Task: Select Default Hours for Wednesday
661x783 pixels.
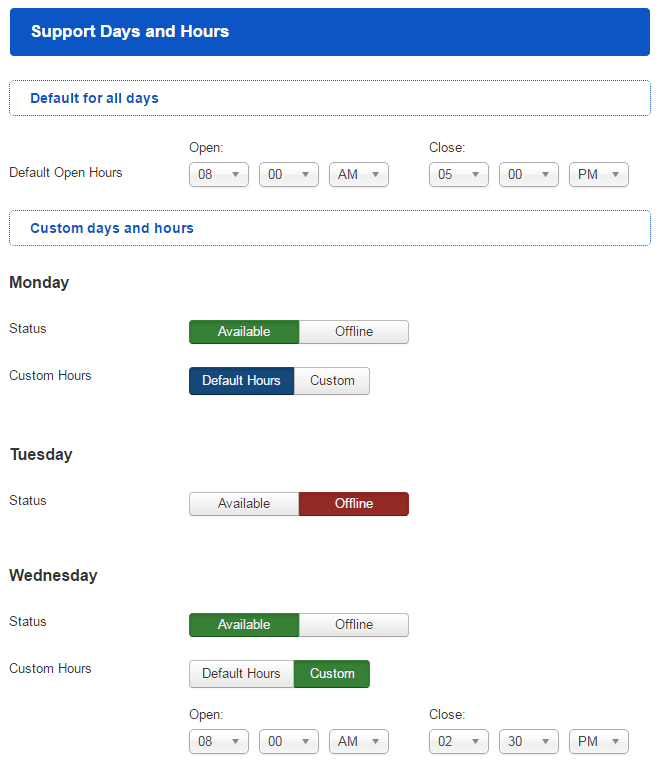Action: pos(241,674)
